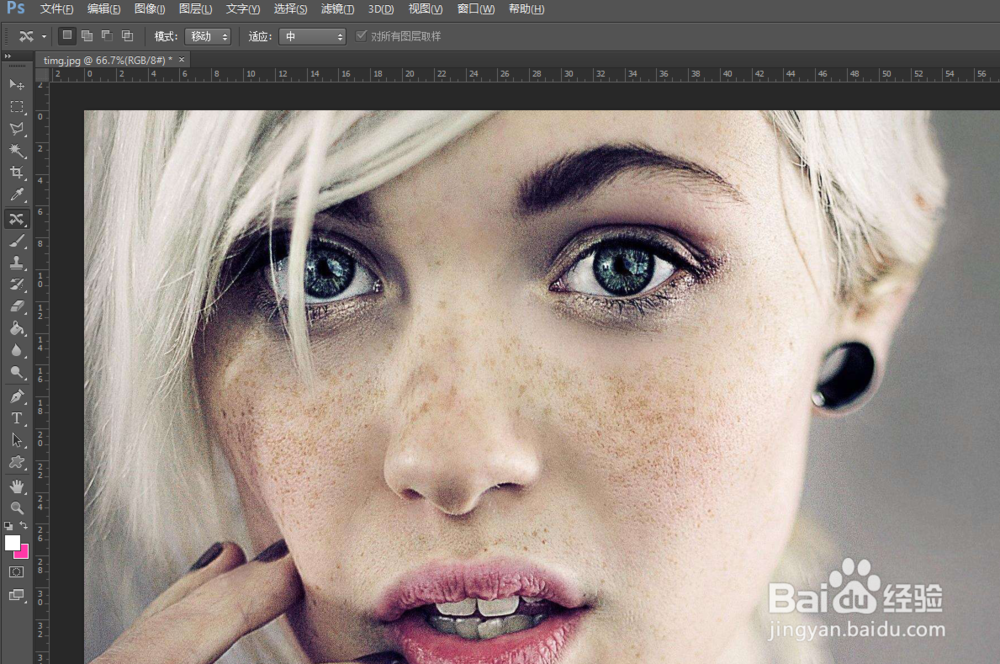Toggle 对所有图层取样 checkbox

[x=362, y=36]
